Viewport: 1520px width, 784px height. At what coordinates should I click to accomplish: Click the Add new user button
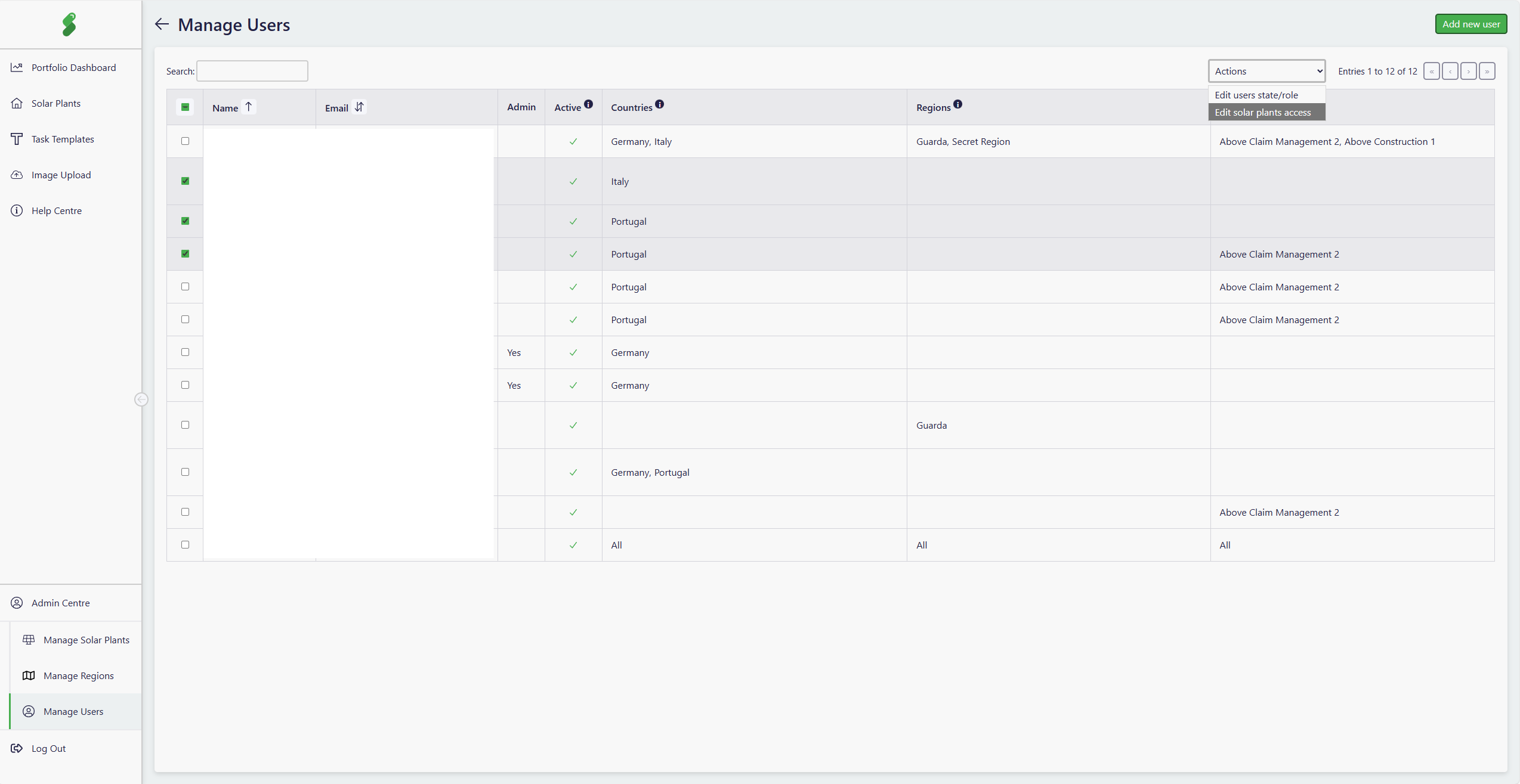click(x=1470, y=24)
